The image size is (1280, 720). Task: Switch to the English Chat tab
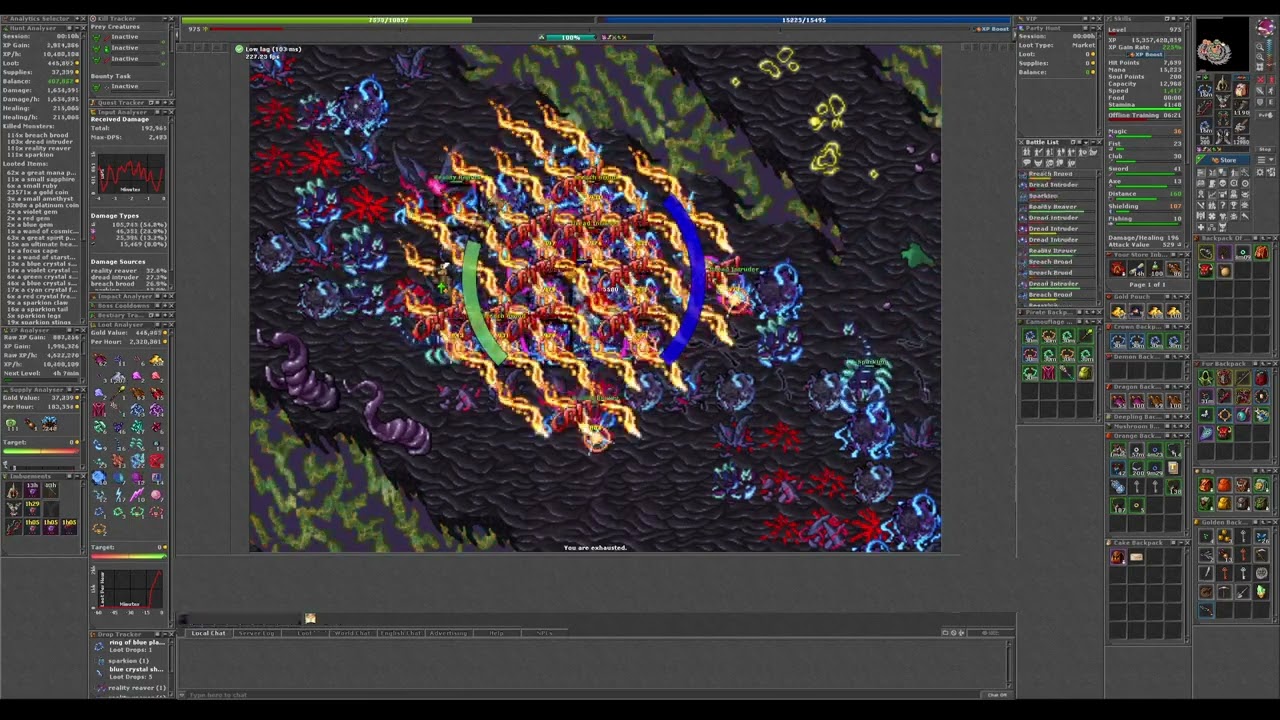(x=401, y=633)
